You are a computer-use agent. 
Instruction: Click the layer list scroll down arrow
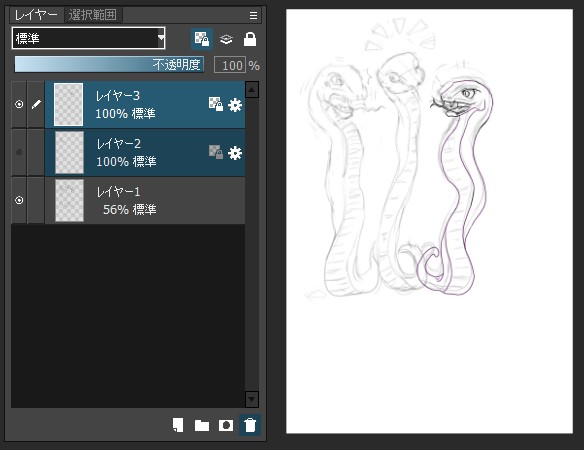pos(252,399)
